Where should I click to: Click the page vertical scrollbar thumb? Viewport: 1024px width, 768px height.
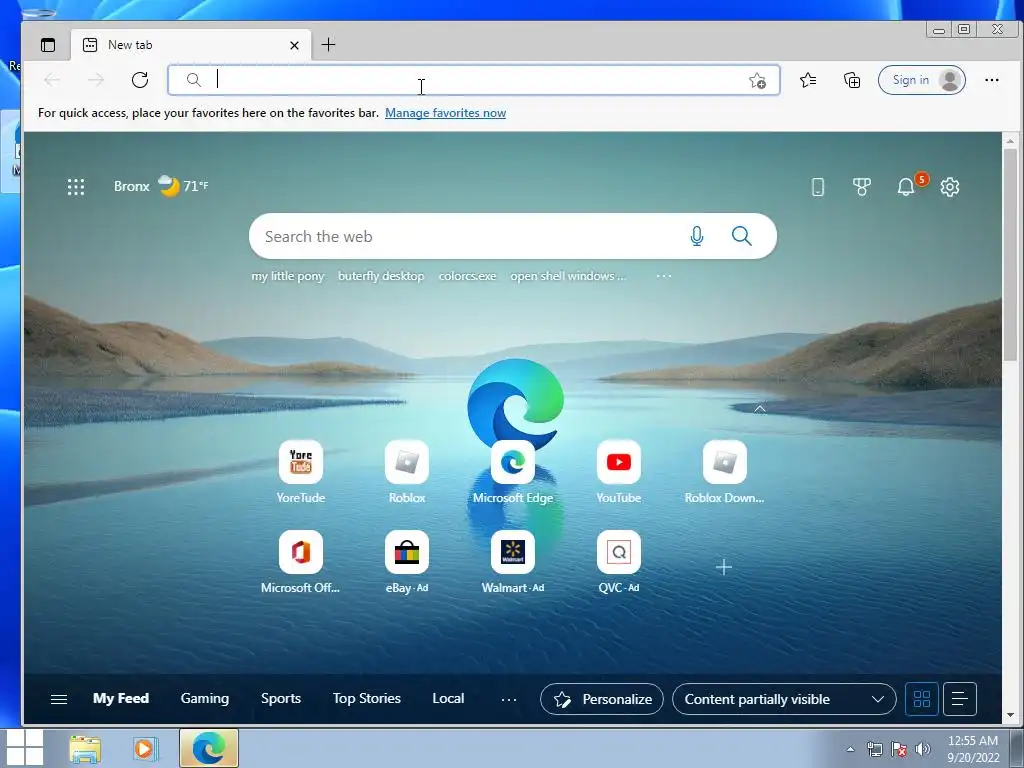tap(1010, 255)
